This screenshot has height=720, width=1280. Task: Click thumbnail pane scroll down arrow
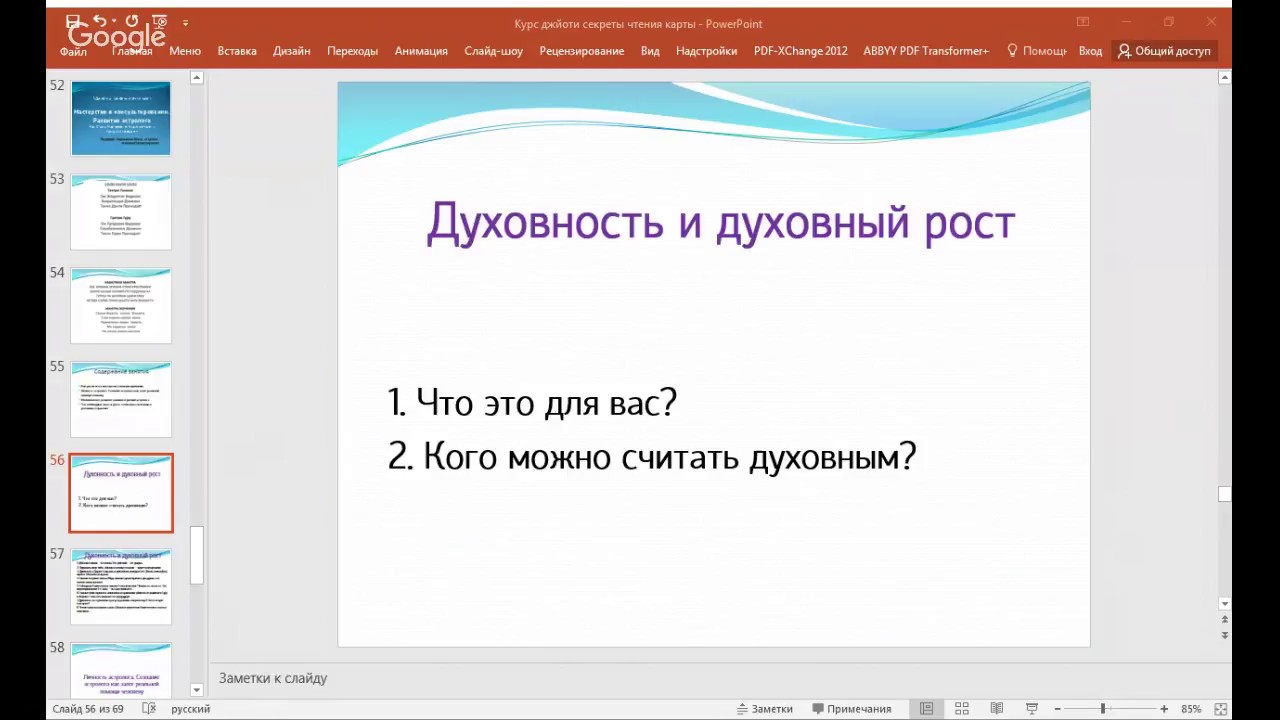[x=197, y=690]
